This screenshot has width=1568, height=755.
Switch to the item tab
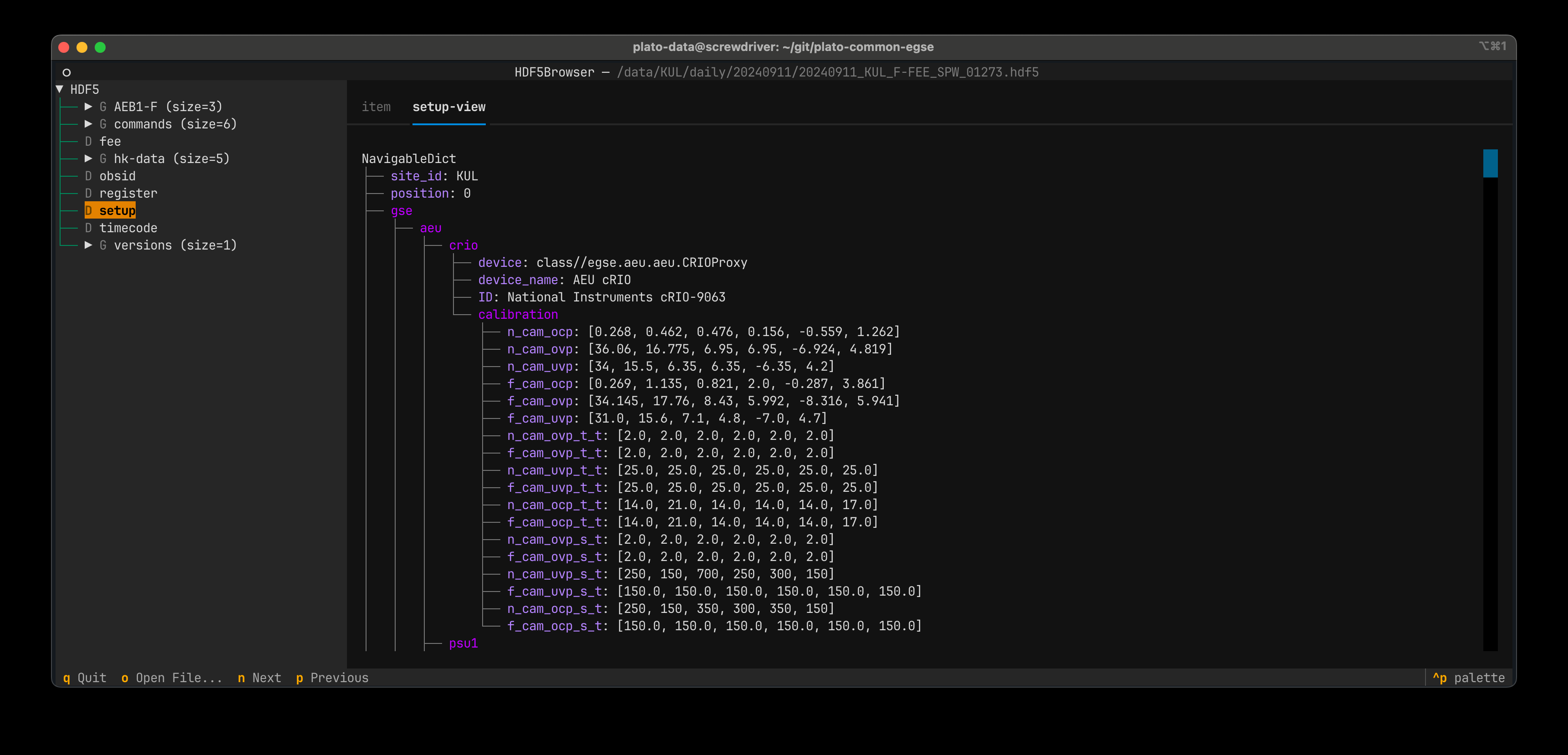(376, 107)
